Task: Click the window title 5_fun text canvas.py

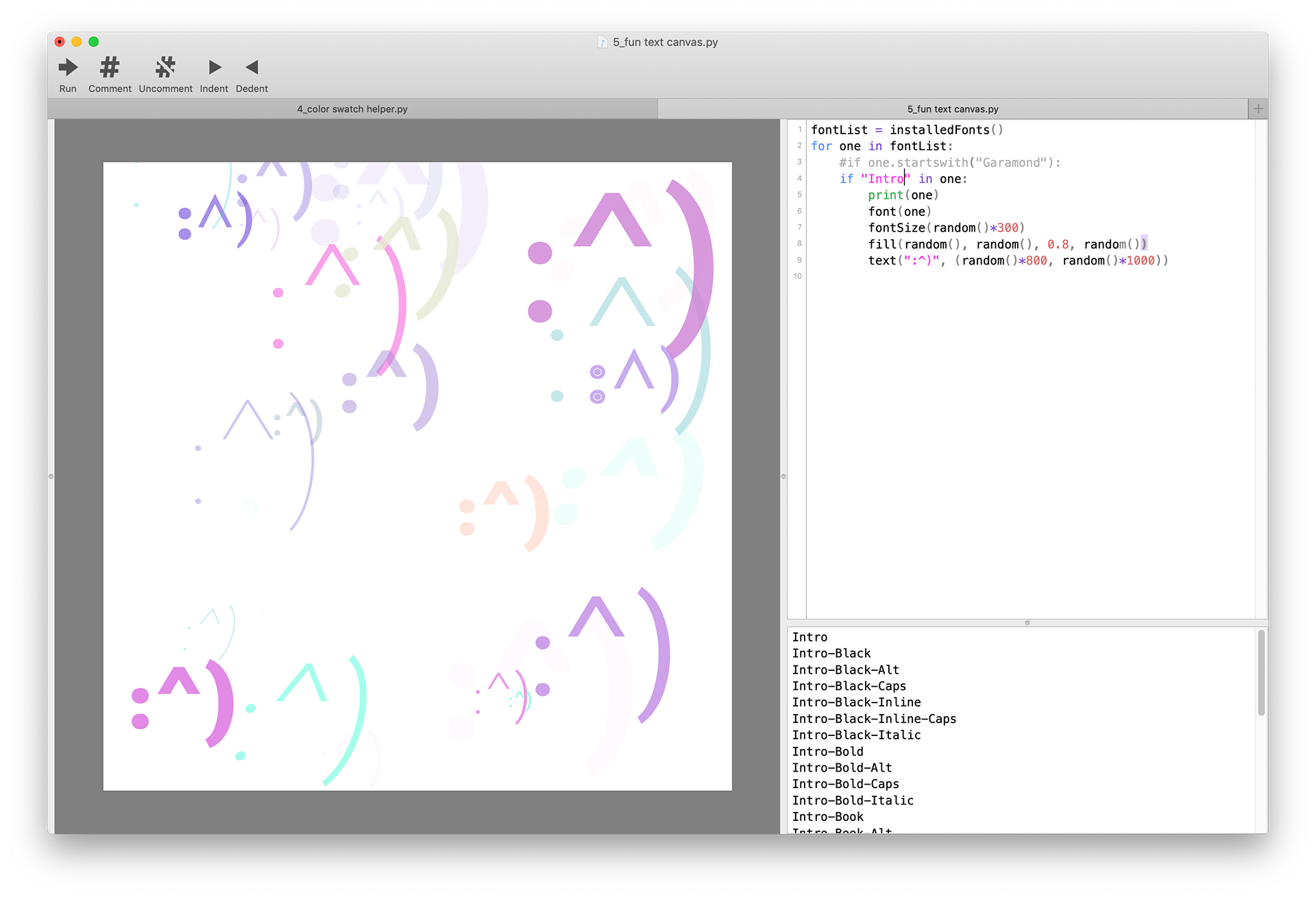Action: point(665,42)
